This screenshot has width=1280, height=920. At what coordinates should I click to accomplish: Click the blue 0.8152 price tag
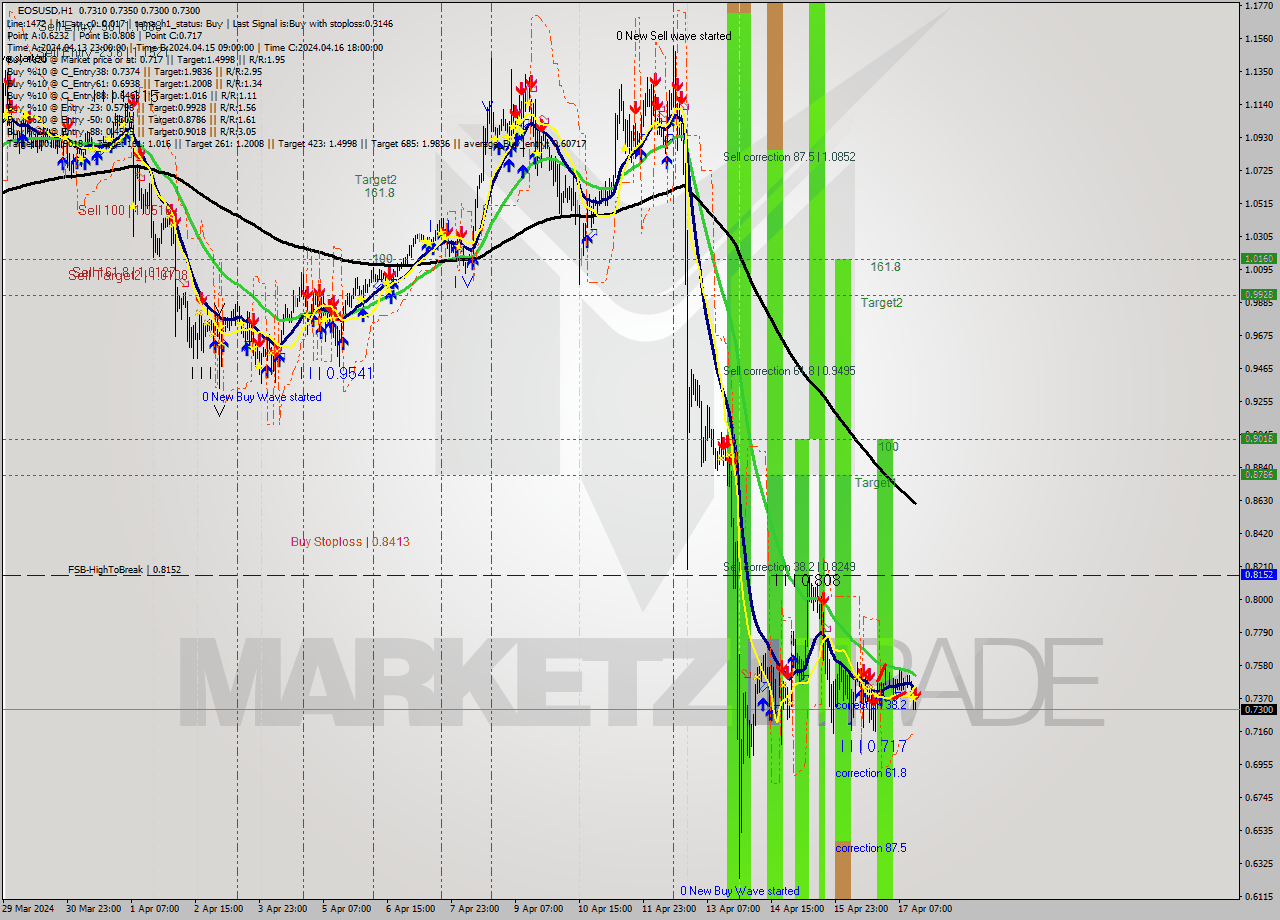point(1258,574)
